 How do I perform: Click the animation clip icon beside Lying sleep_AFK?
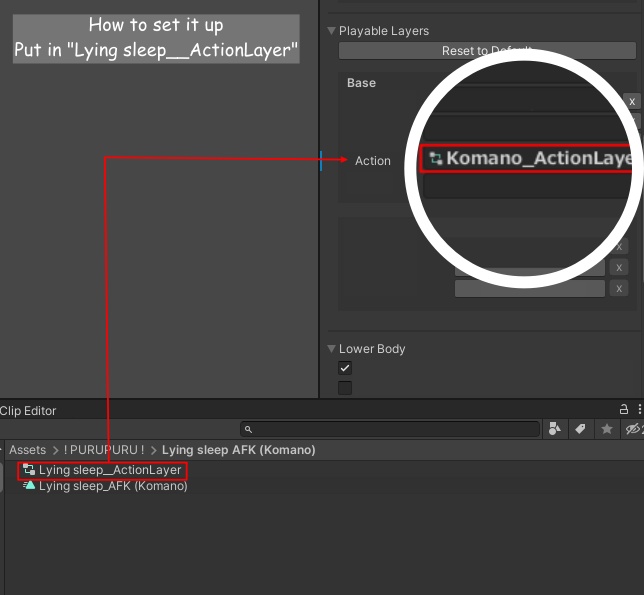29,485
